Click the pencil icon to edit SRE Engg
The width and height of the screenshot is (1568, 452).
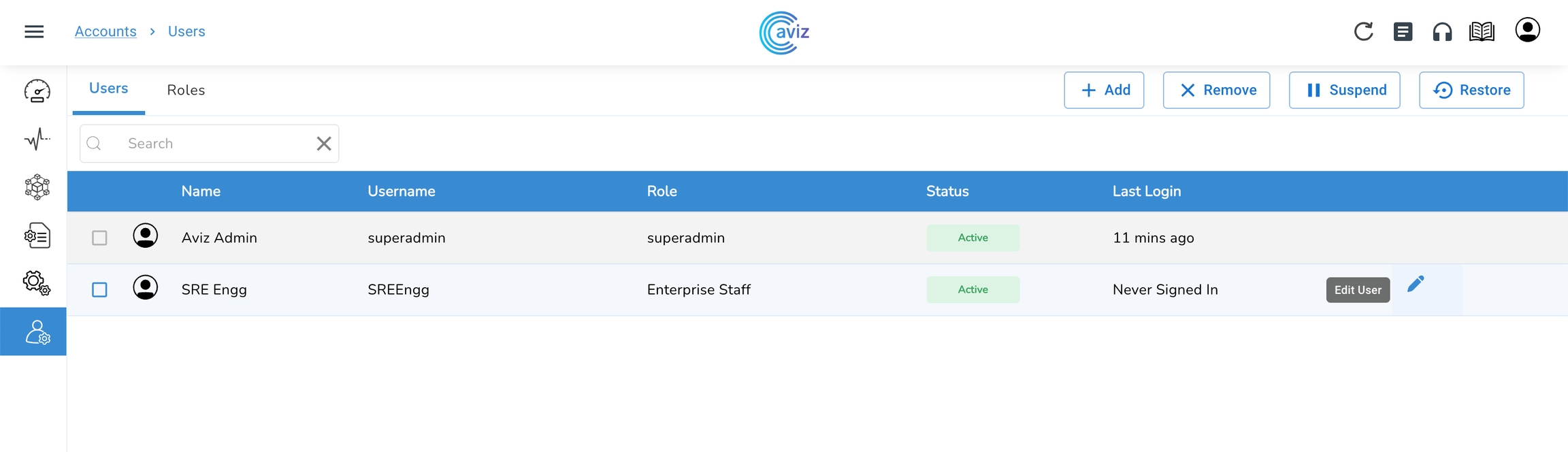(x=1416, y=284)
